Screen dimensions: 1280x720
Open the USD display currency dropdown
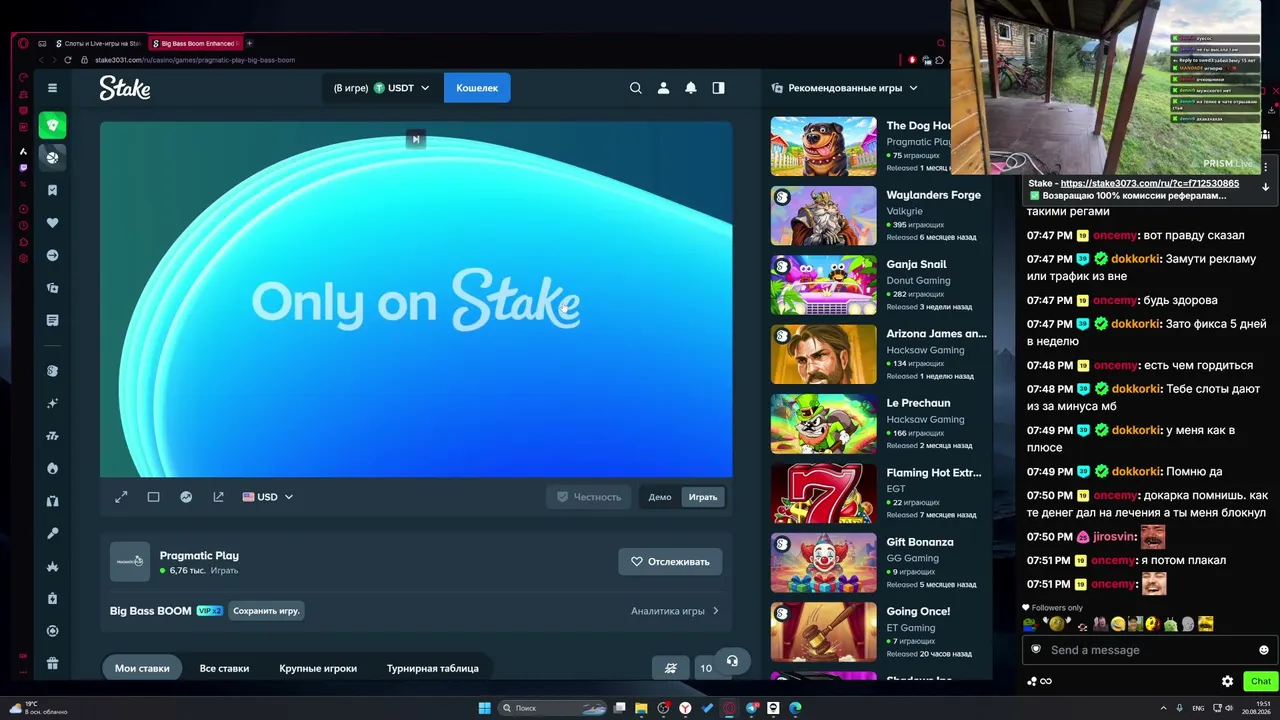(267, 497)
